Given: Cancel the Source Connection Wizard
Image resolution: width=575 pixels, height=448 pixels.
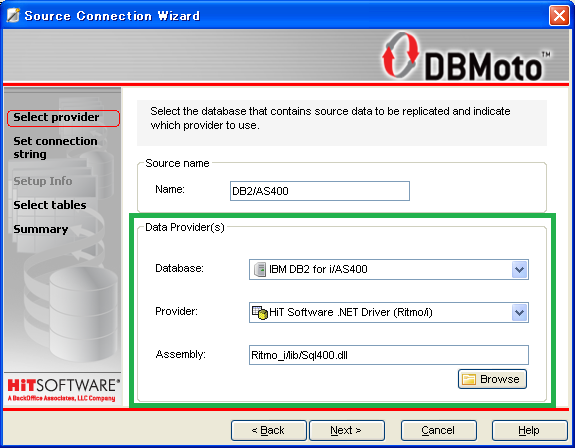Looking at the screenshot, I should 439,430.
